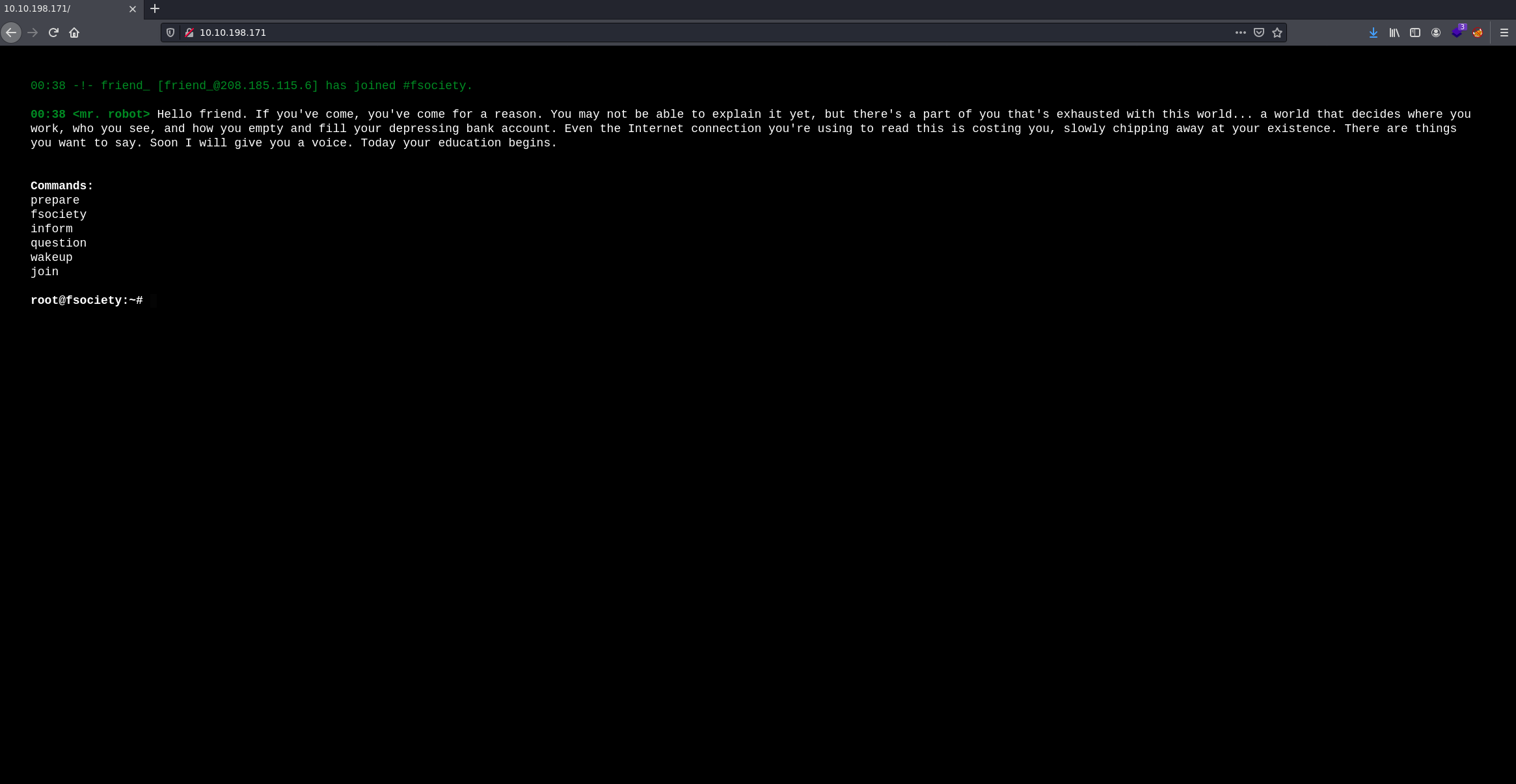Reload the current page
This screenshot has height=784, width=1516.
click(x=53, y=33)
